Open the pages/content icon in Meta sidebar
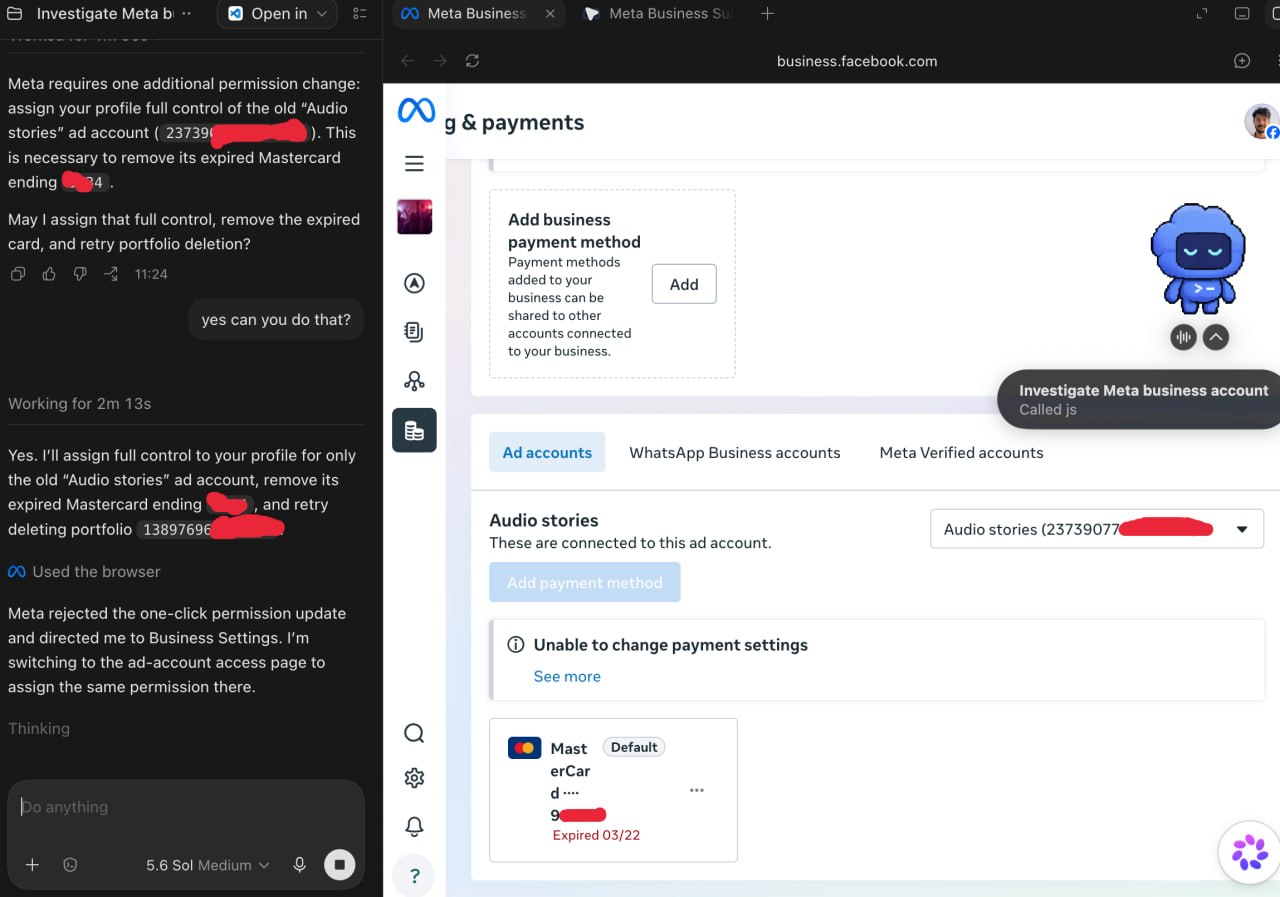Screen dimensions: 1280x897 (x=414, y=332)
